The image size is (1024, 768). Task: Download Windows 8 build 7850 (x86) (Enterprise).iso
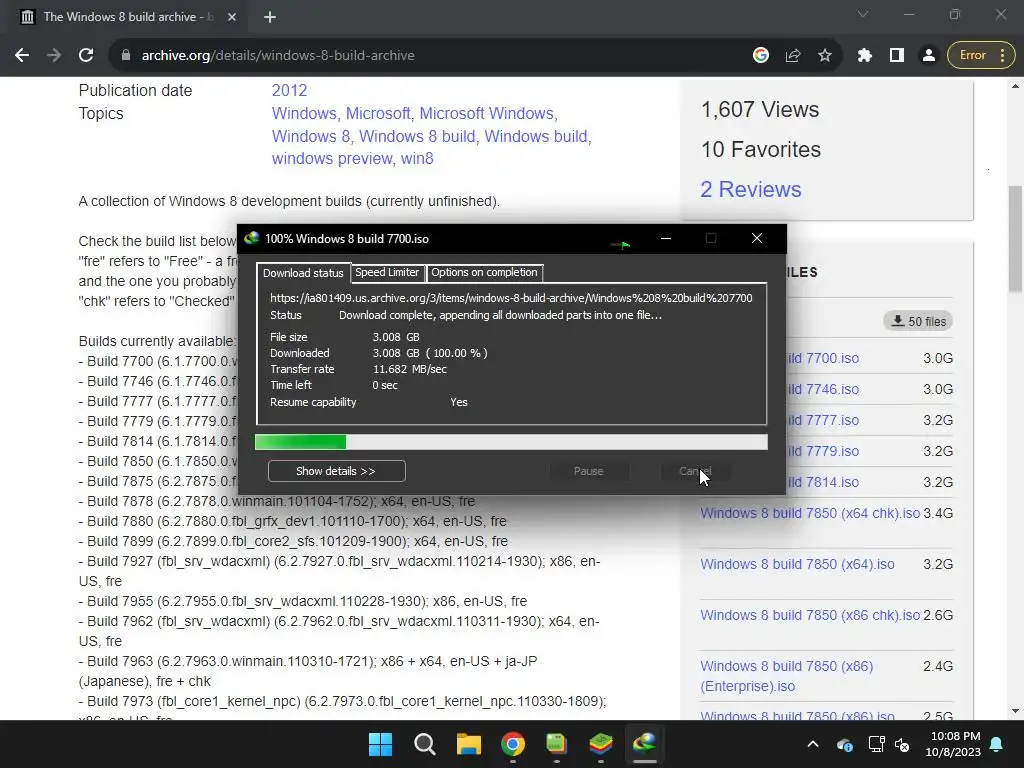[786, 676]
